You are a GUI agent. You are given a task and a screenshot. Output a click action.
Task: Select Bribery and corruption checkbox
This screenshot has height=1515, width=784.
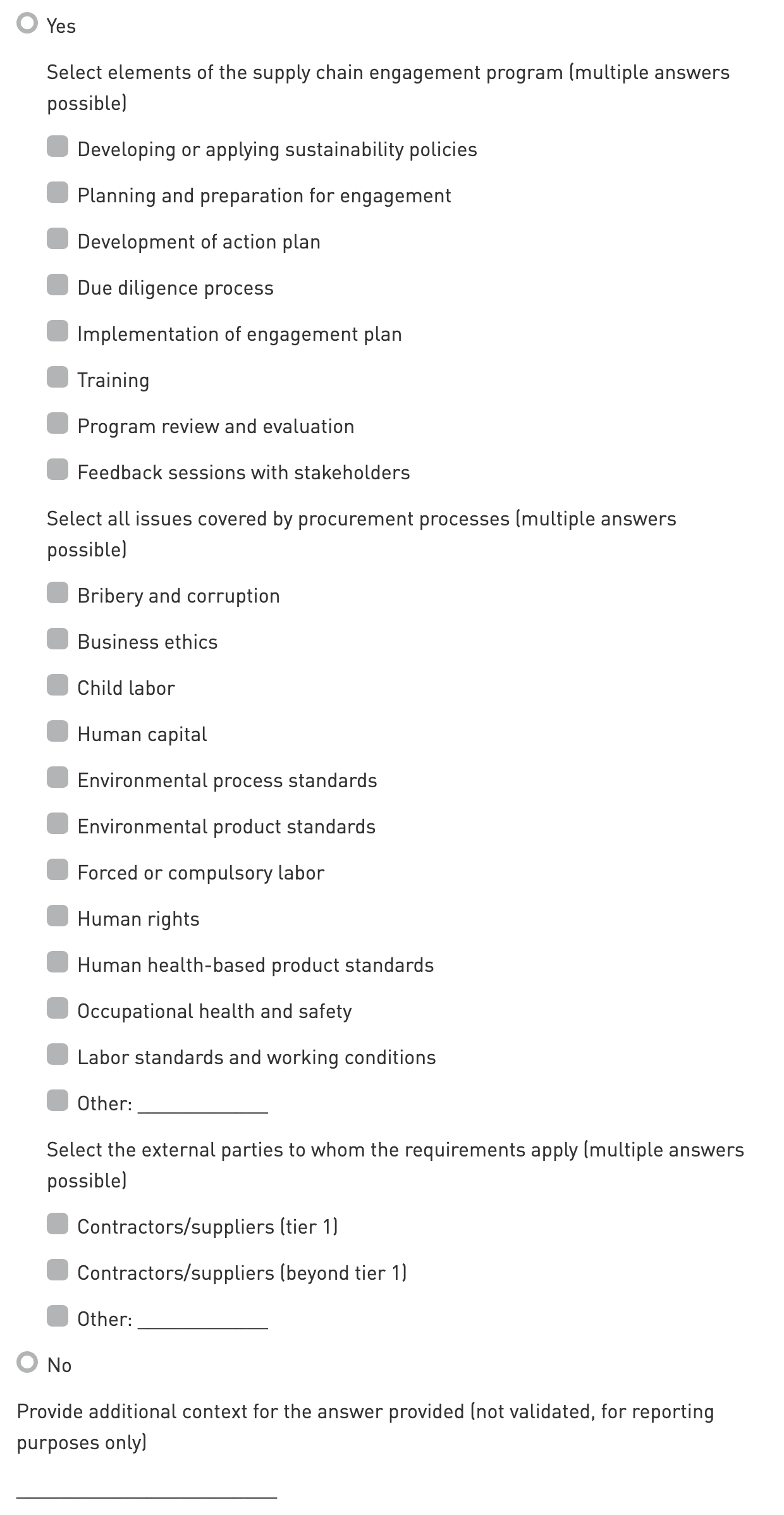pyautogui.click(x=58, y=594)
